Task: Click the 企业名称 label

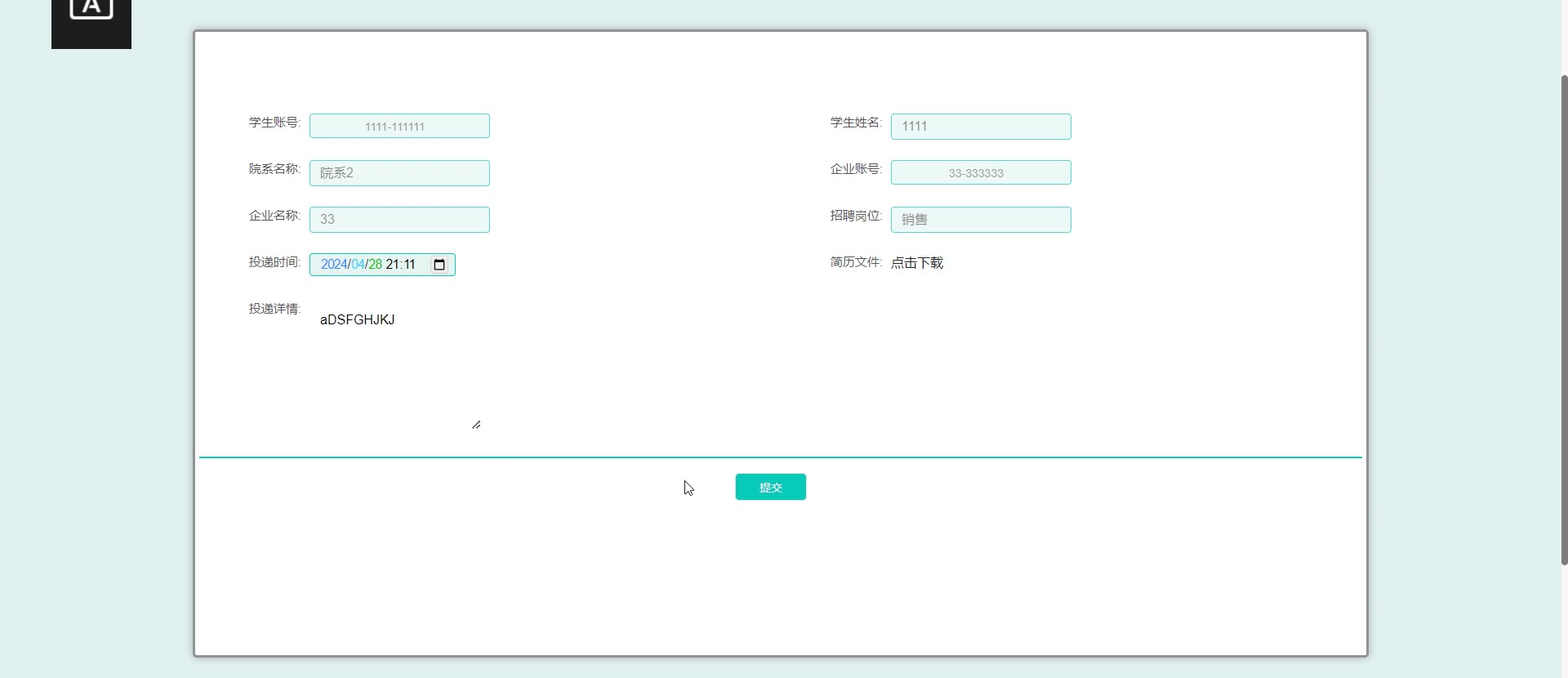Action: pyautogui.click(x=274, y=216)
